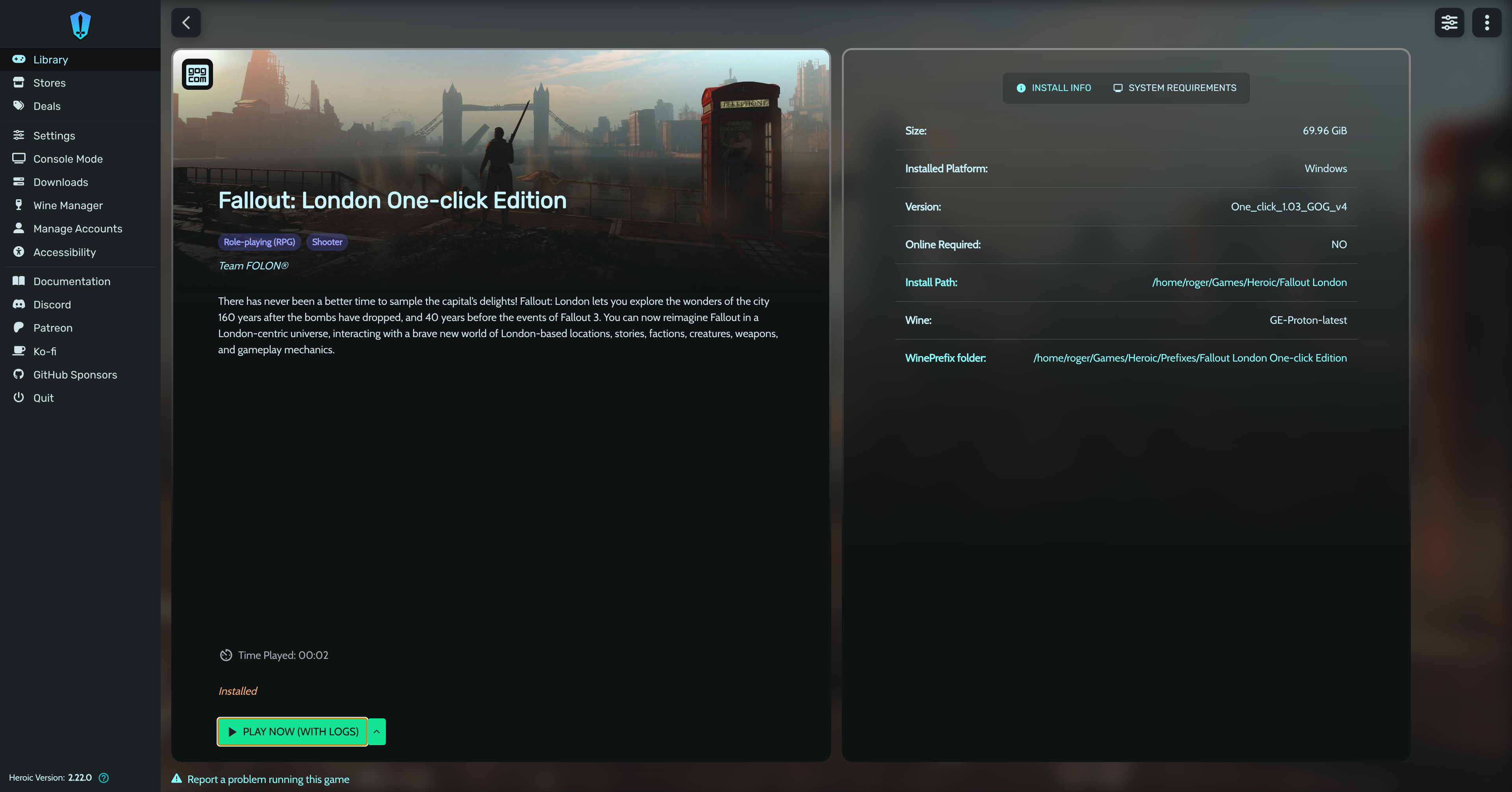This screenshot has height=792, width=1512.
Task: Click the game title Fallout: London One-click Edition
Action: coord(392,200)
